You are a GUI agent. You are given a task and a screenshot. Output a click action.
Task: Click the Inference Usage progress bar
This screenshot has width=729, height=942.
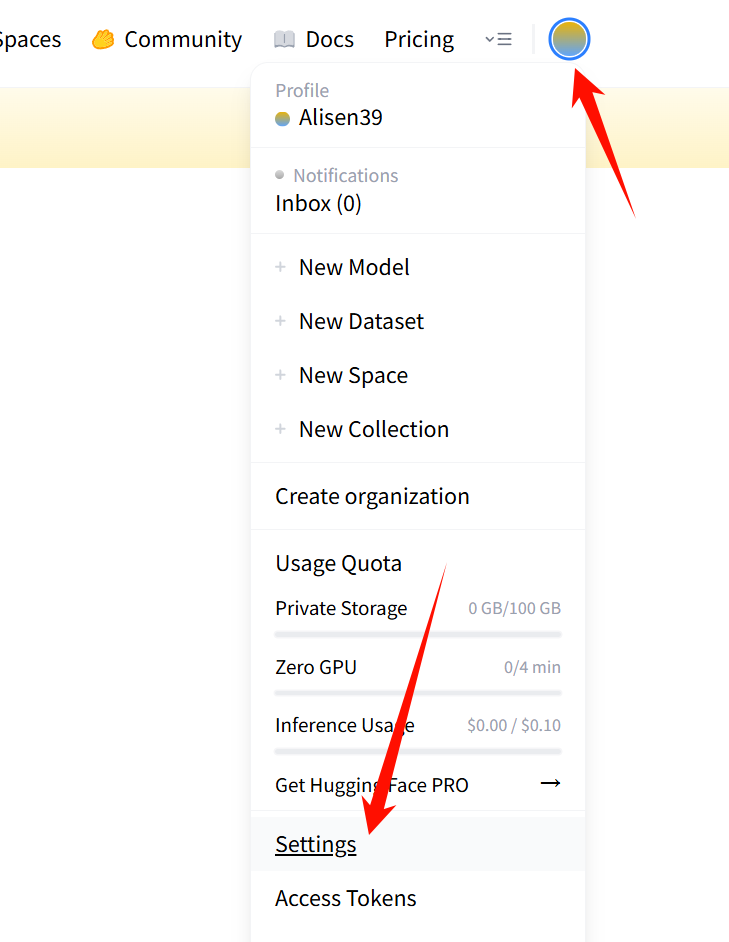418,751
